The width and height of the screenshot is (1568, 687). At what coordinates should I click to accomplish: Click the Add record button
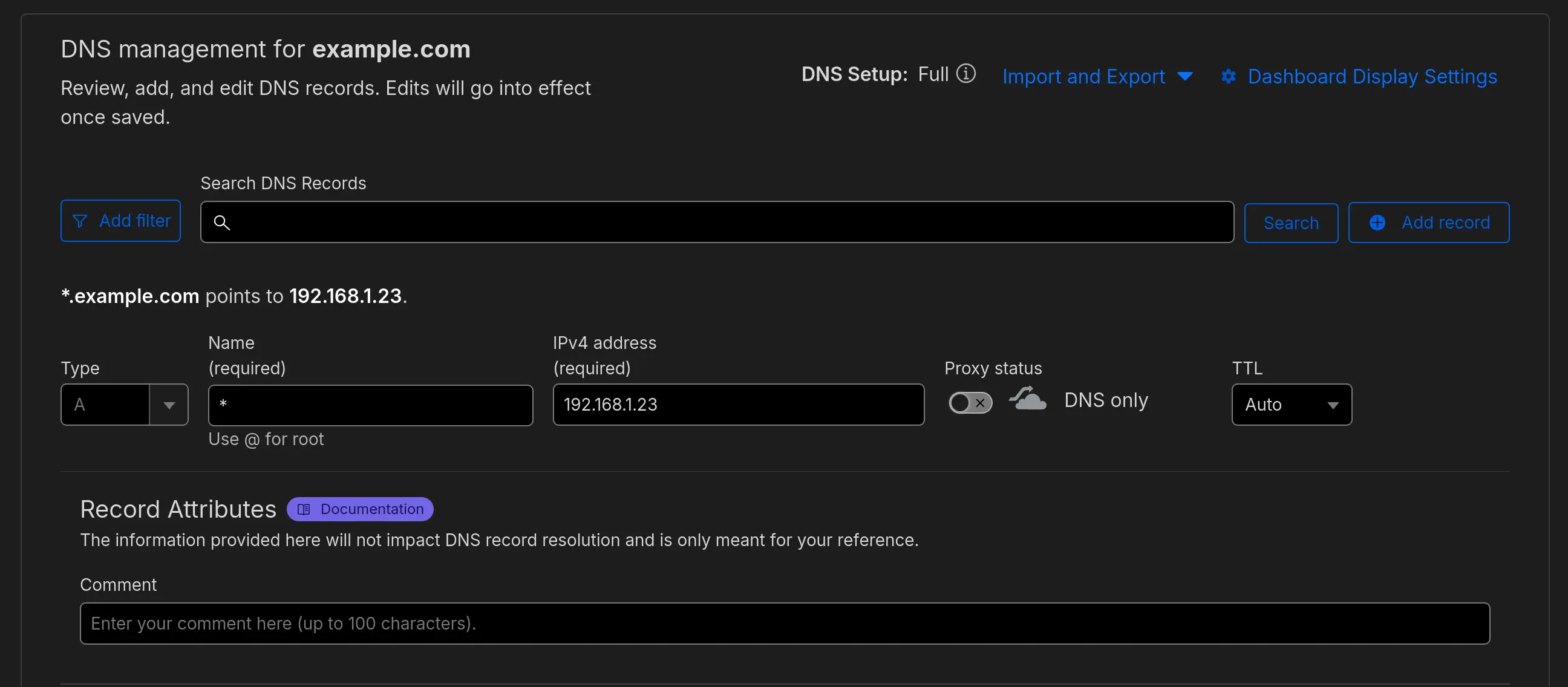[1429, 222]
